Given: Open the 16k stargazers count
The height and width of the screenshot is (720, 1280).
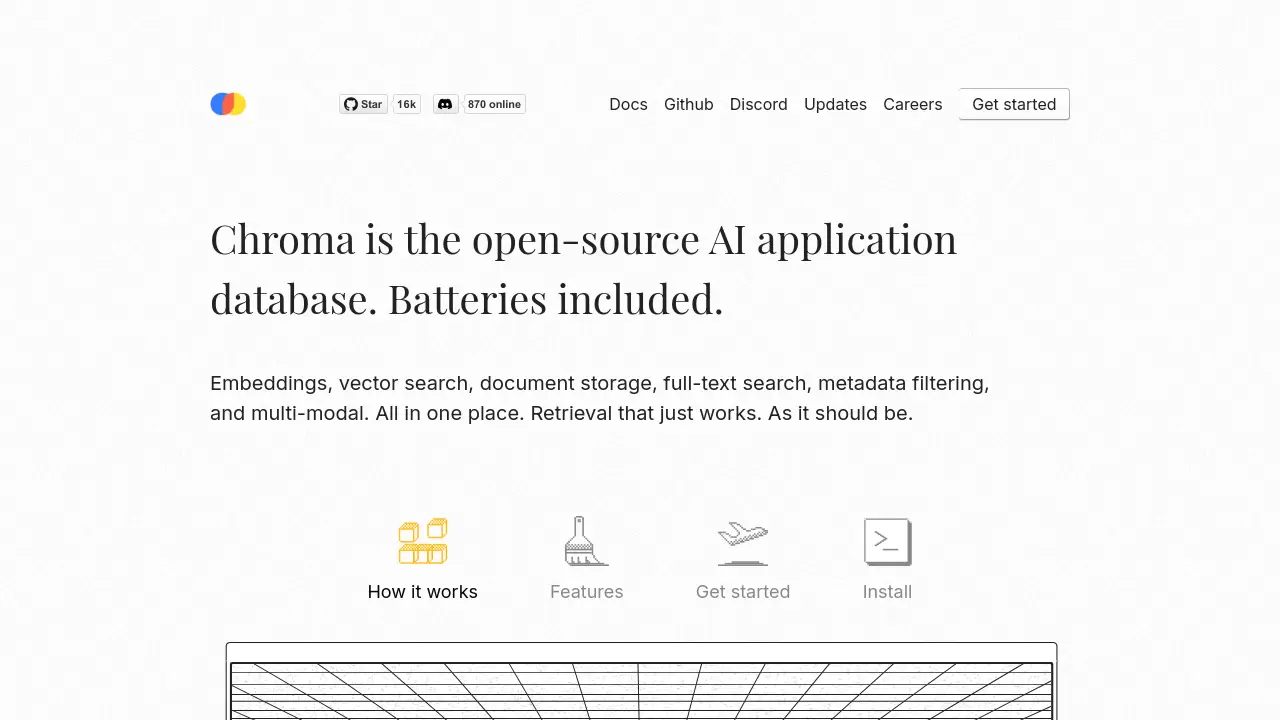Looking at the screenshot, I should [x=407, y=104].
